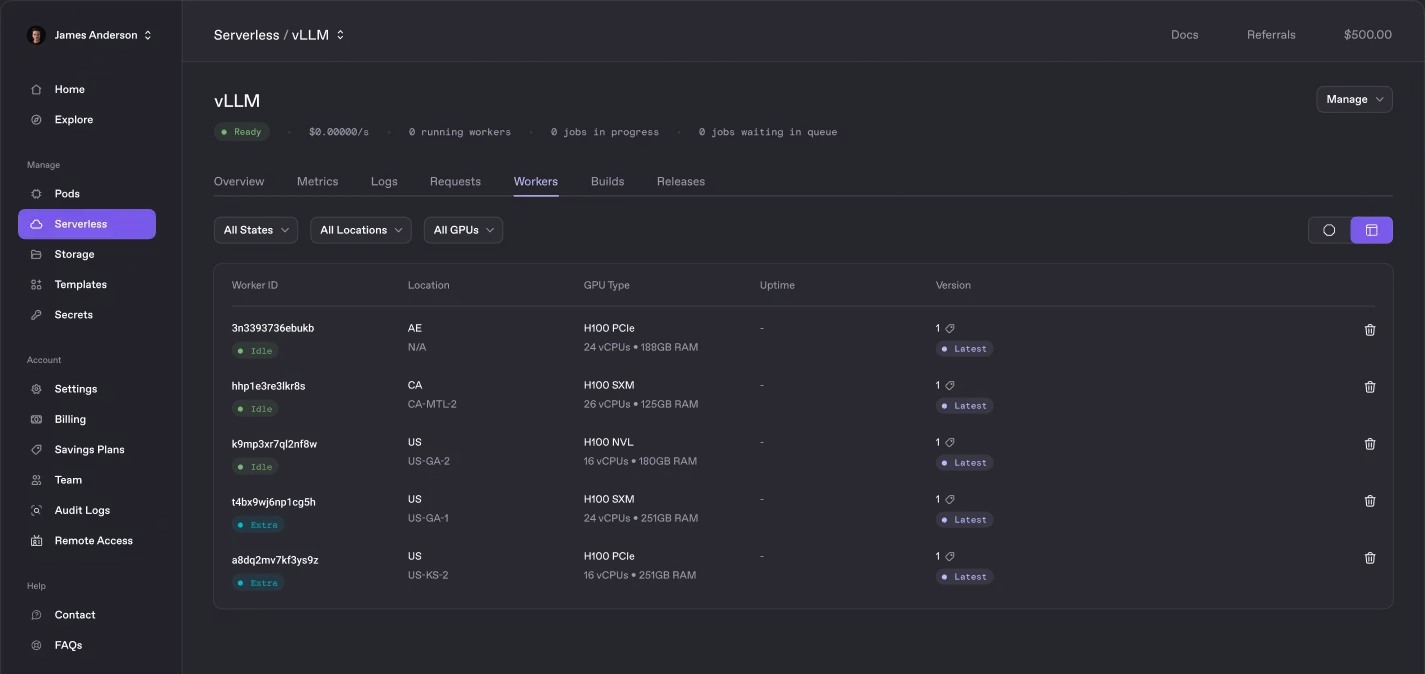Viewport: 1425px width, 674px height.
Task: Click the Ready status badge
Action: [242, 132]
